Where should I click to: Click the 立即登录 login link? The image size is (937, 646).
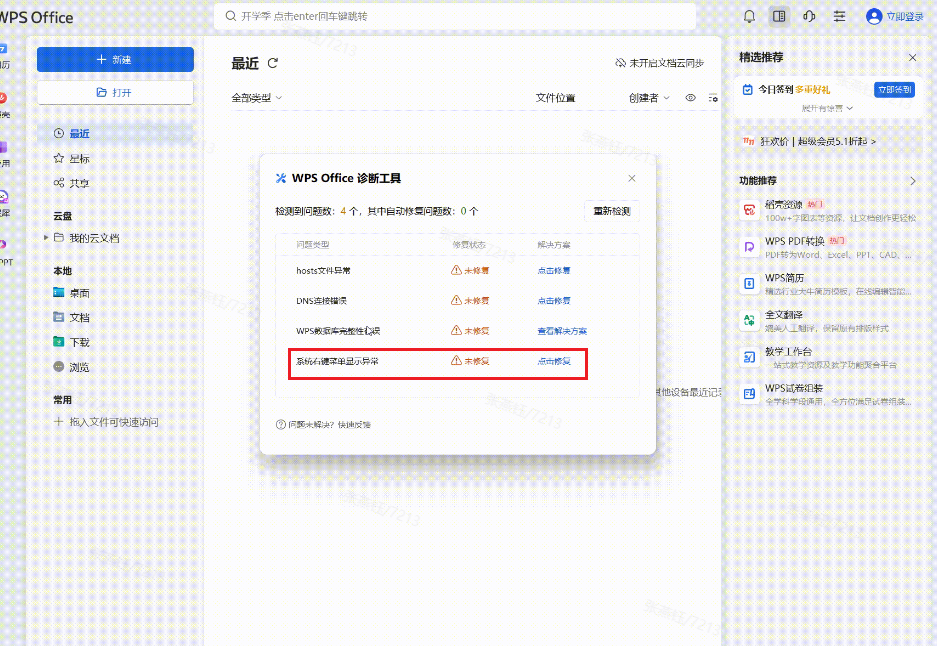905,17
